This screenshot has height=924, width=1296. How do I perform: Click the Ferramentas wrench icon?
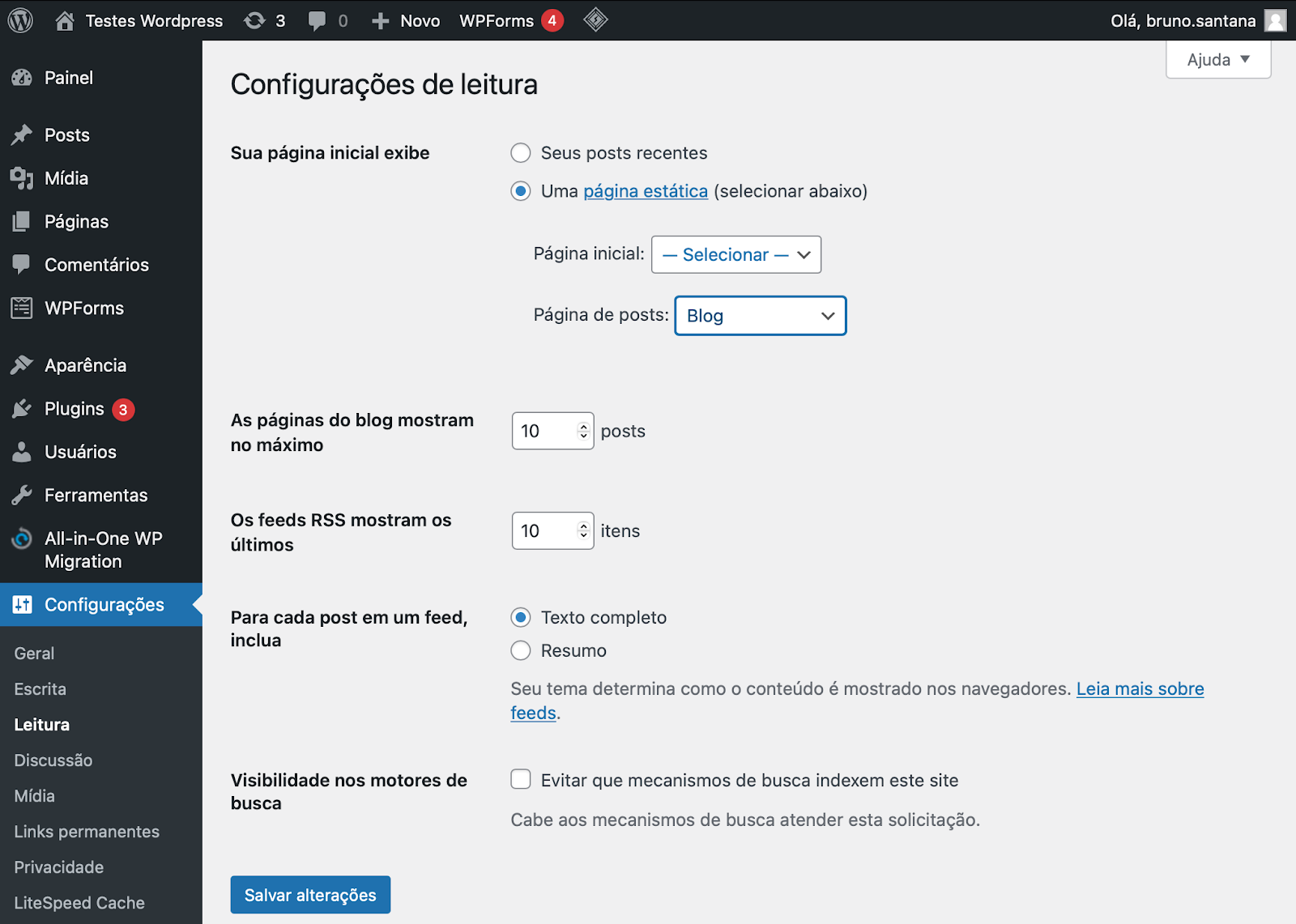point(22,495)
